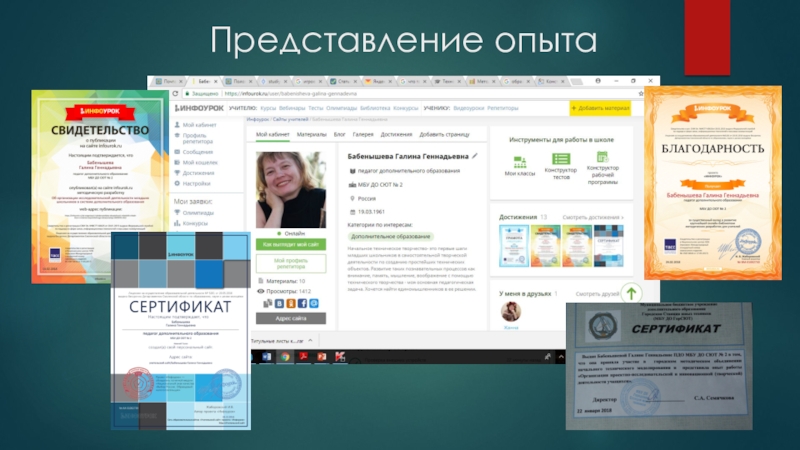800x450 pixels.
Task: Switch to the Материалы tab
Action: click(x=311, y=133)
